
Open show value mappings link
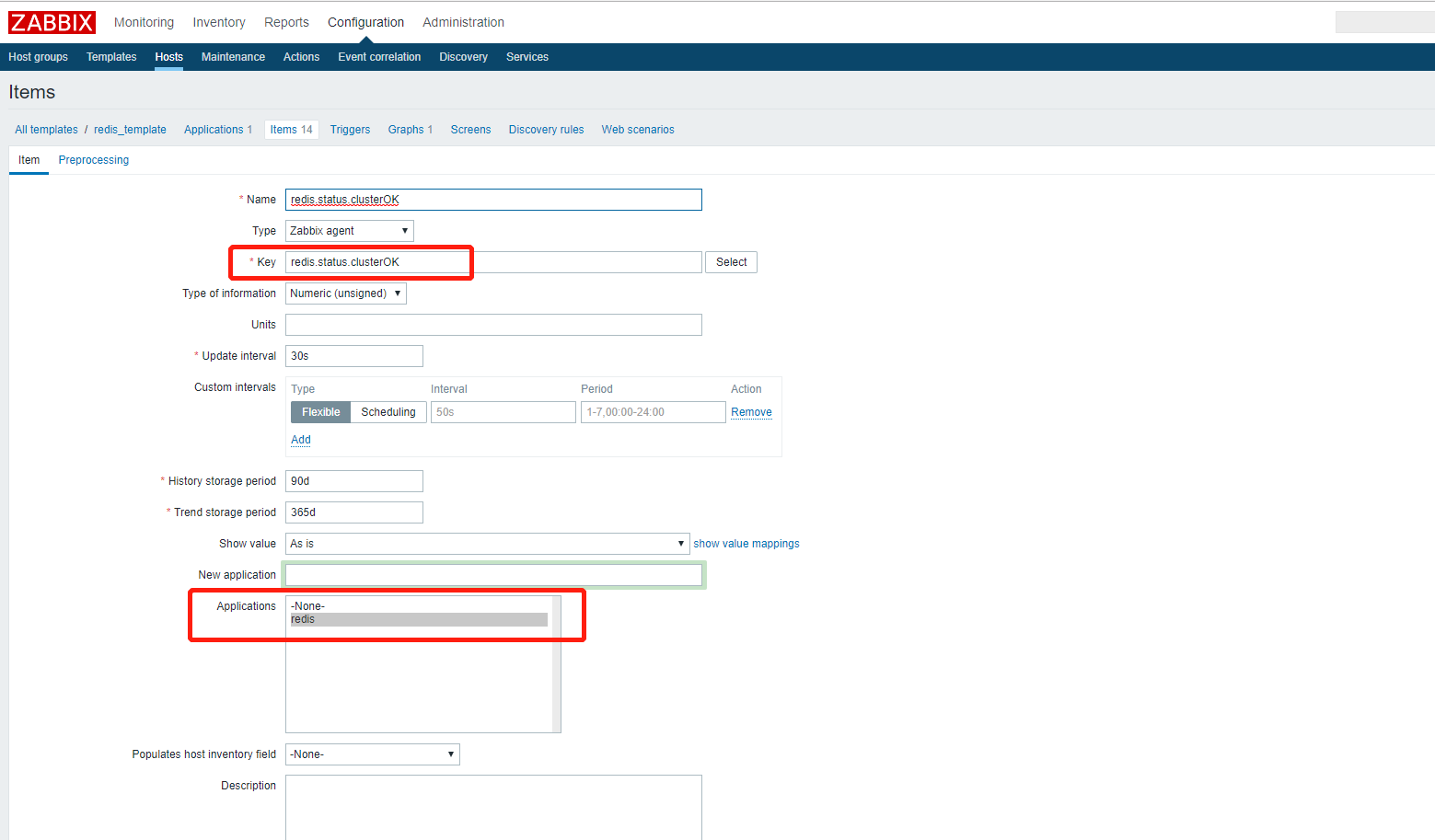coord(746,544)
